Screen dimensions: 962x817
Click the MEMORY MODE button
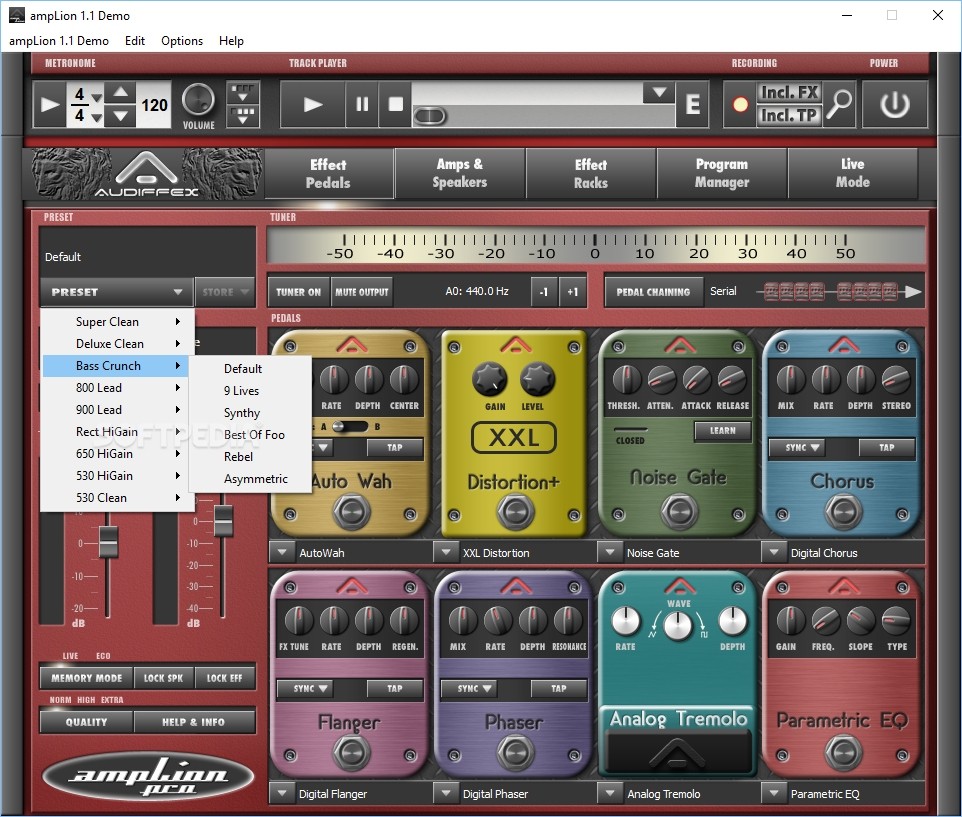pos(87,678)
